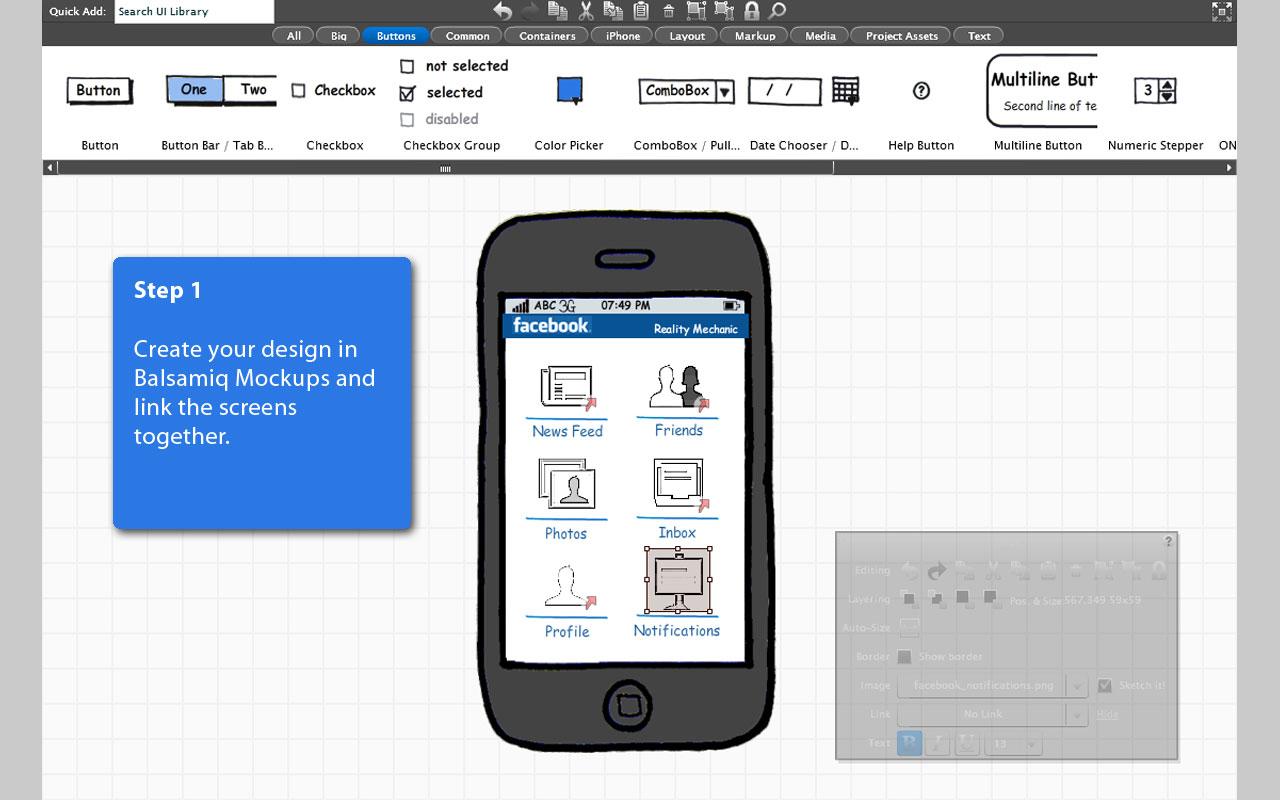Open the ComboBox dropdown arrow
Screen dimensions: 1280x800
725,92
